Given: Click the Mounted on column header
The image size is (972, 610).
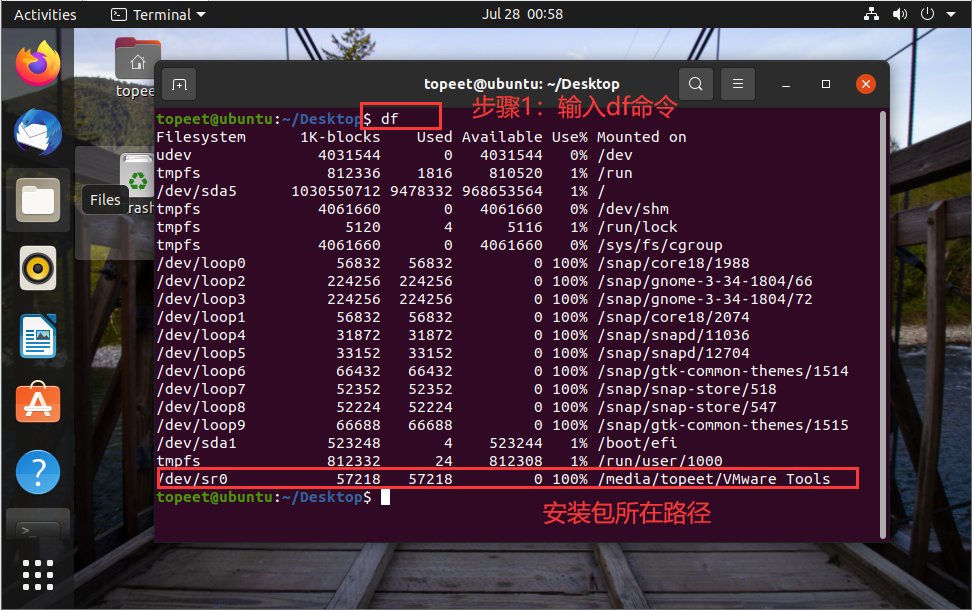Looking at the screenshot, I should point(642,137).
